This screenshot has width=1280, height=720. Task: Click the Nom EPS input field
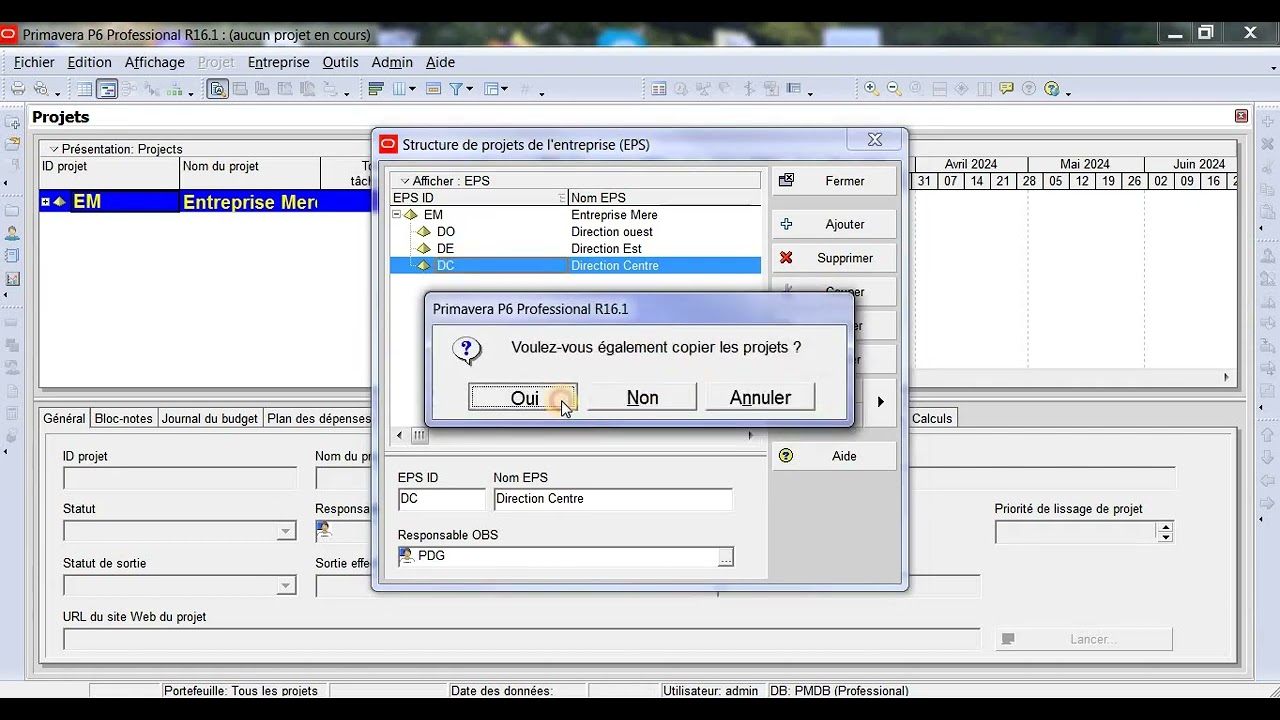613,499
